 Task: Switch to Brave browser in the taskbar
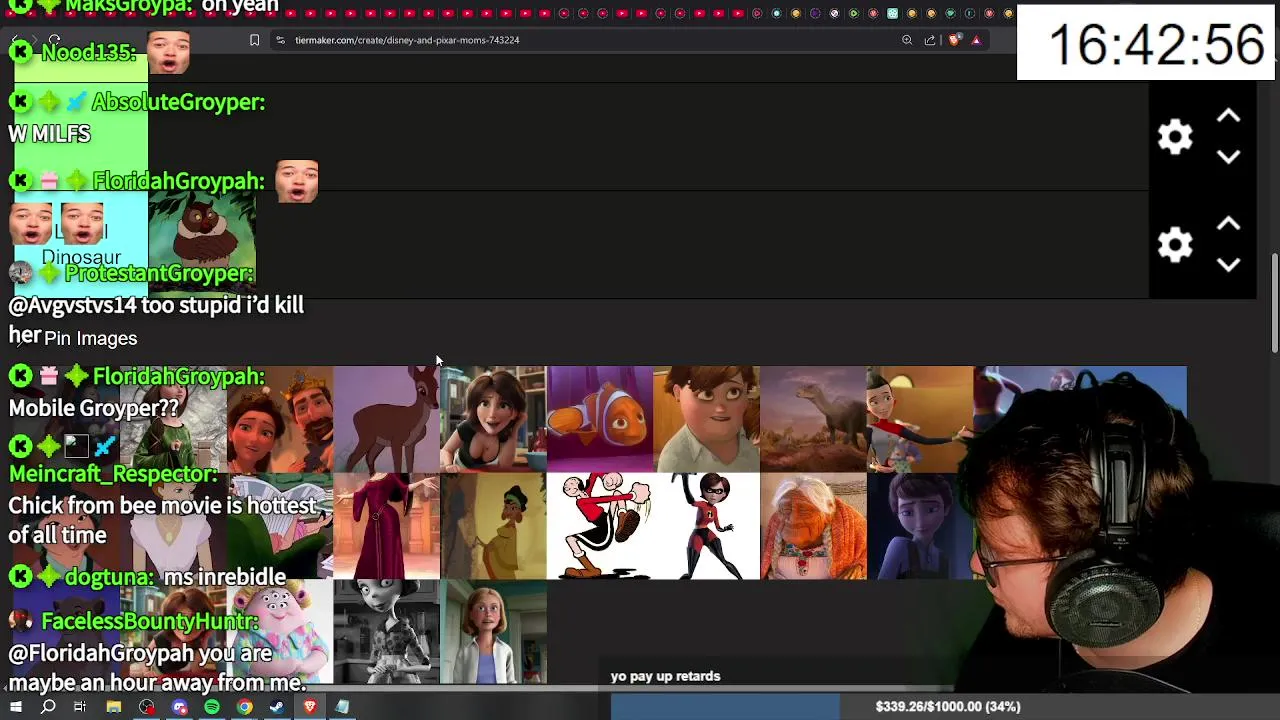click(x=310, y=707)
